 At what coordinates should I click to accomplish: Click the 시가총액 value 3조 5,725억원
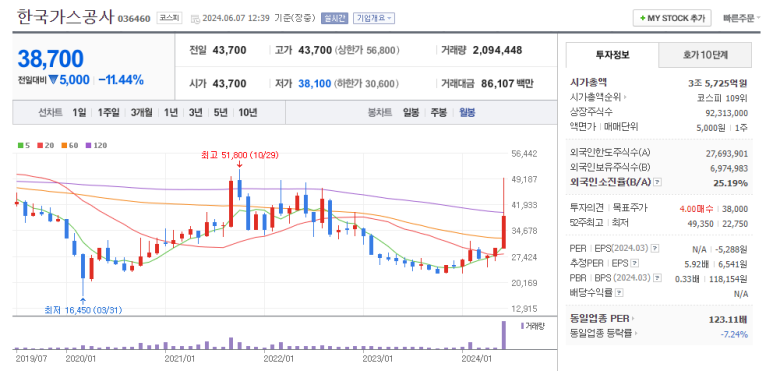coord(718,83)
